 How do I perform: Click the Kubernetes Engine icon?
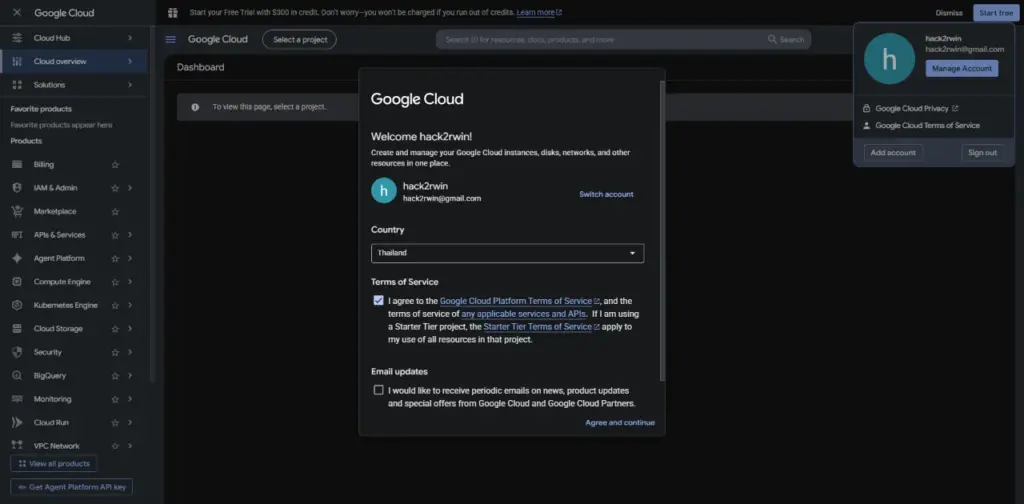(x=17, y=306)
